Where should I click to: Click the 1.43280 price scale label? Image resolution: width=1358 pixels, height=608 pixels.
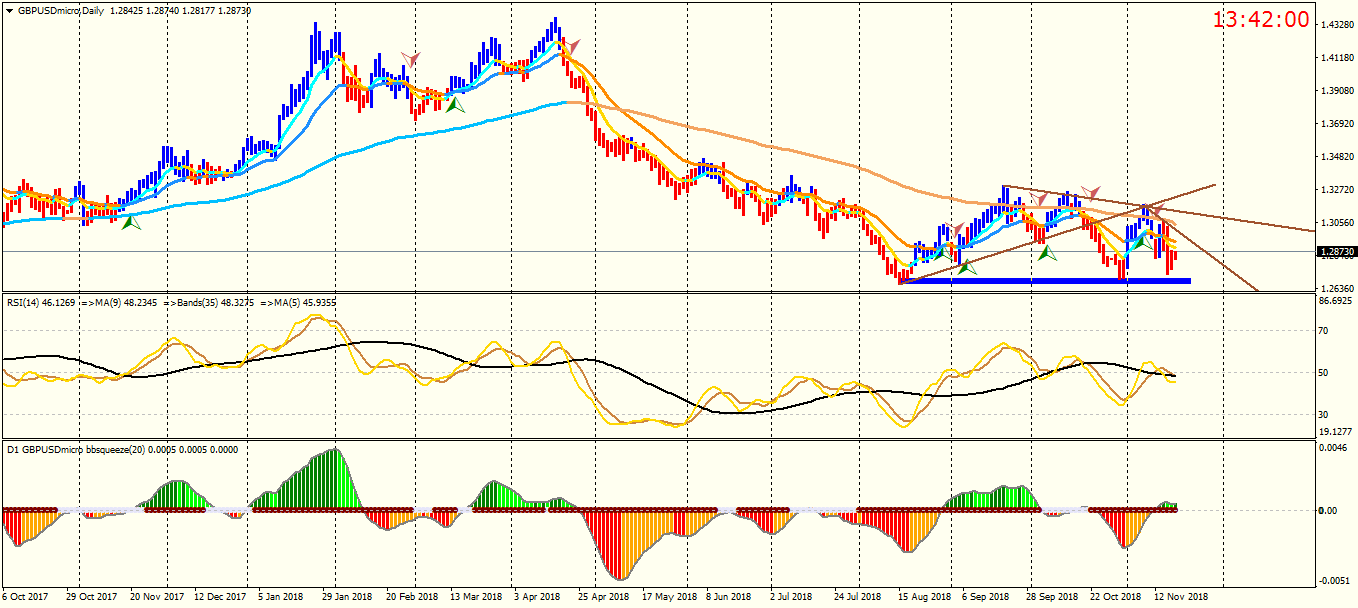pyautogui.click(x=1338, y=24)
